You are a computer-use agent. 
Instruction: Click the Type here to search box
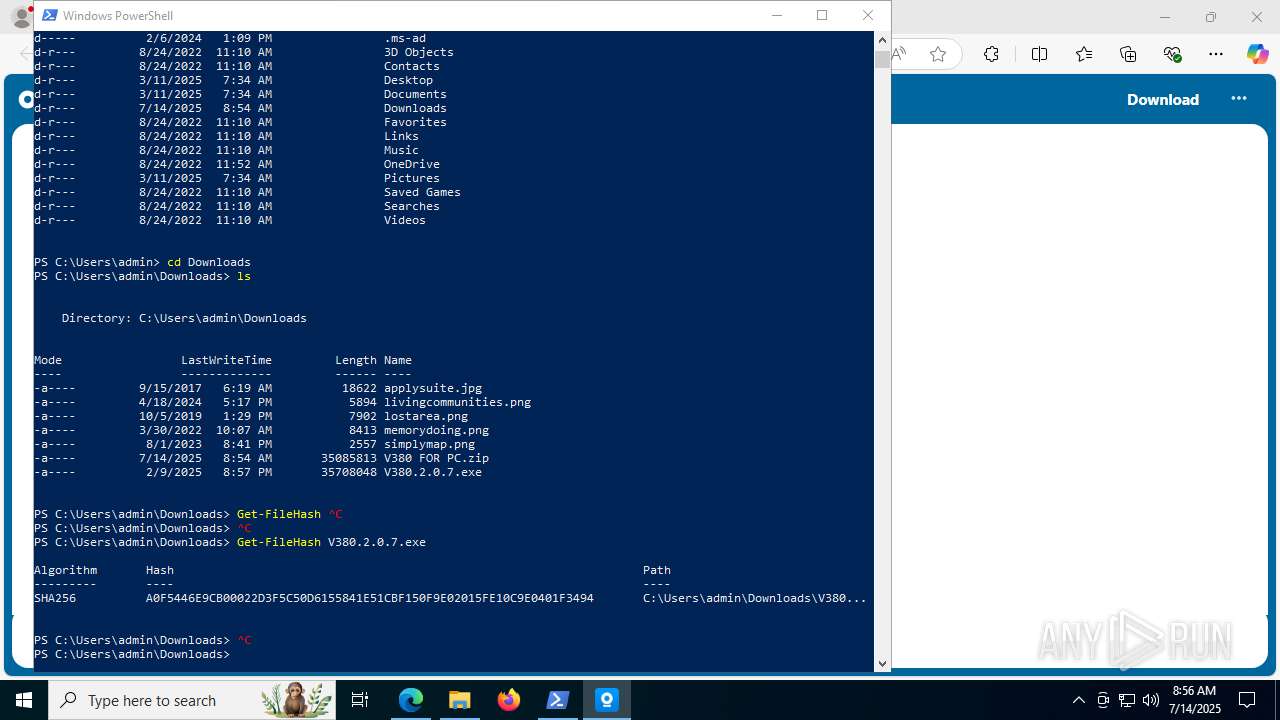click(192, 700)
